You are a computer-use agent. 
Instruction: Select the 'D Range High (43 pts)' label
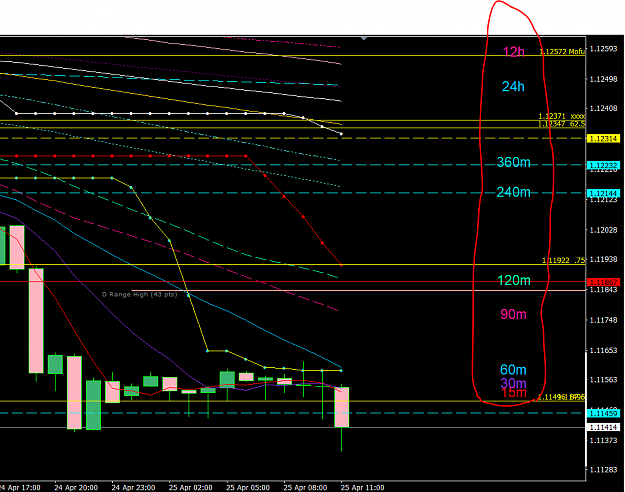[140, 294]
